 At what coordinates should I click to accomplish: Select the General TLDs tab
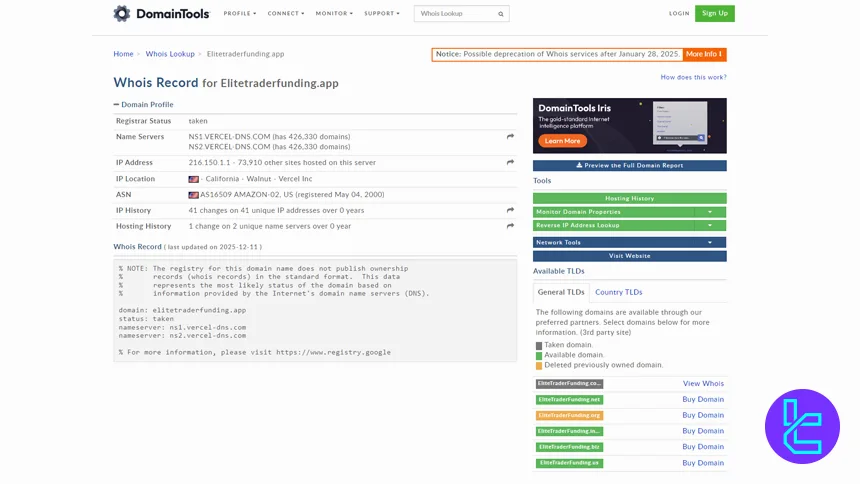pyautogui.click(x=561, y=292)
